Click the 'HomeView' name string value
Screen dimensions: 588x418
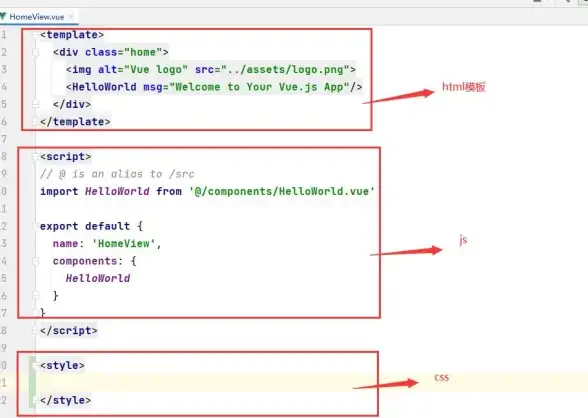[x=124, y=244]
